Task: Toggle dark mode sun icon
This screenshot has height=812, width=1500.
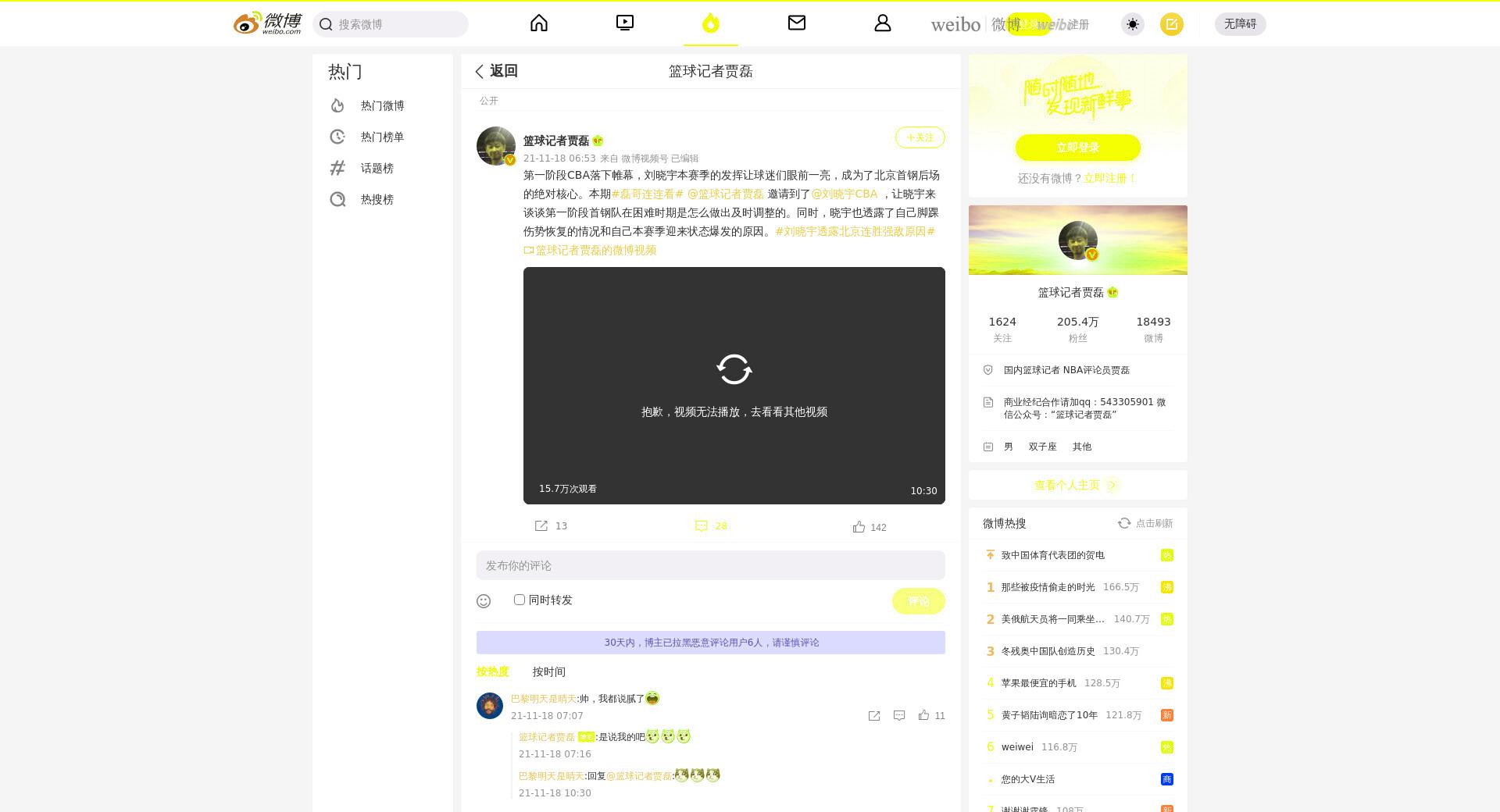Action: [x=1133, y=24]
